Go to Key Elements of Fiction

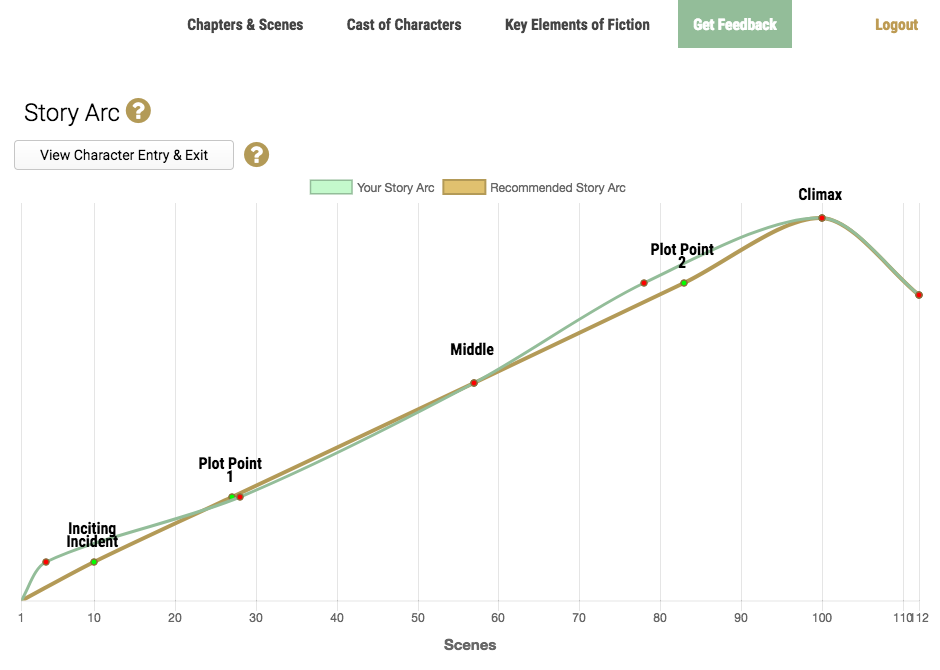pos(577,24)
